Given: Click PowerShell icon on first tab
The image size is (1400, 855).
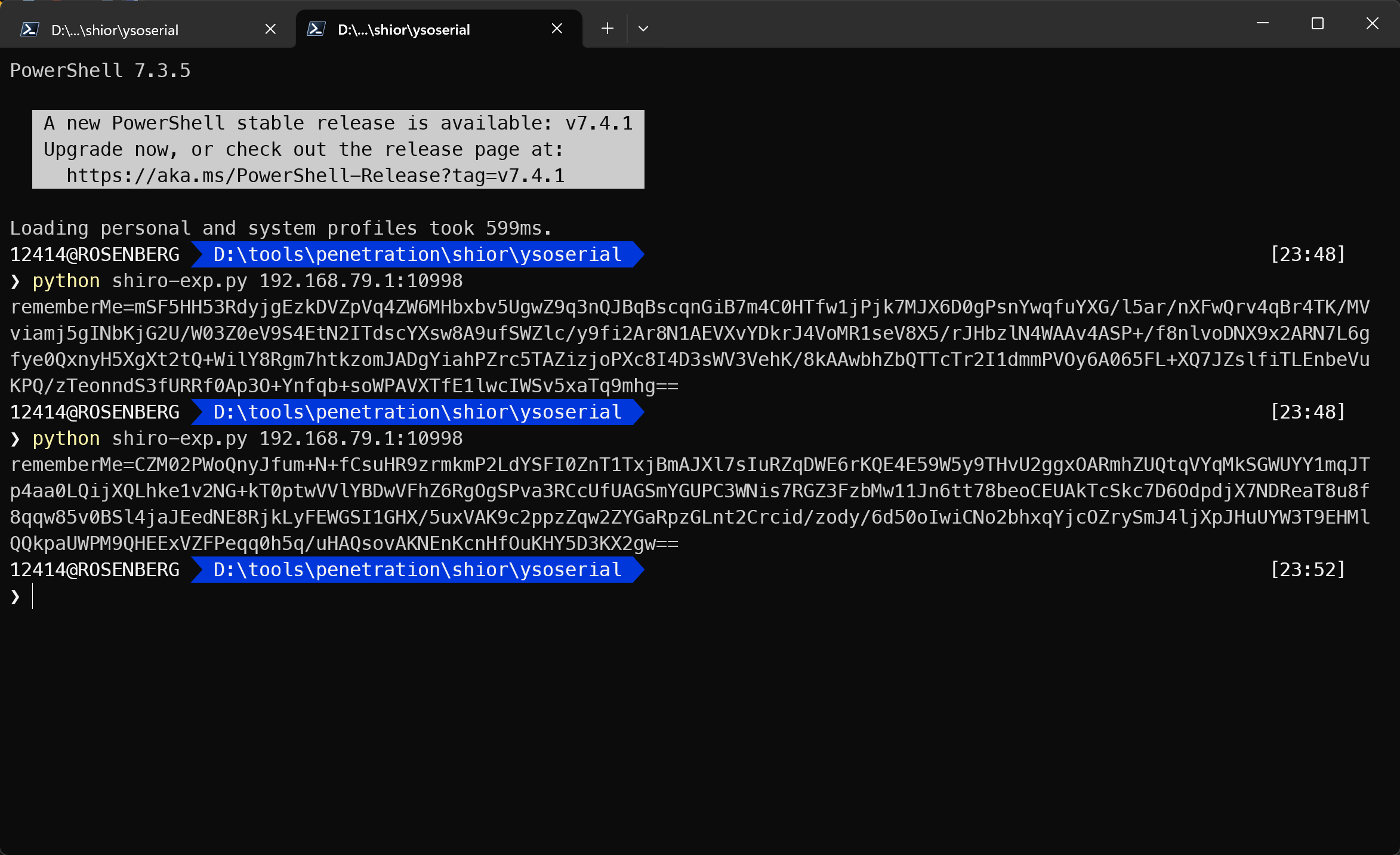Looking at the screenshot, I should 30,29.
